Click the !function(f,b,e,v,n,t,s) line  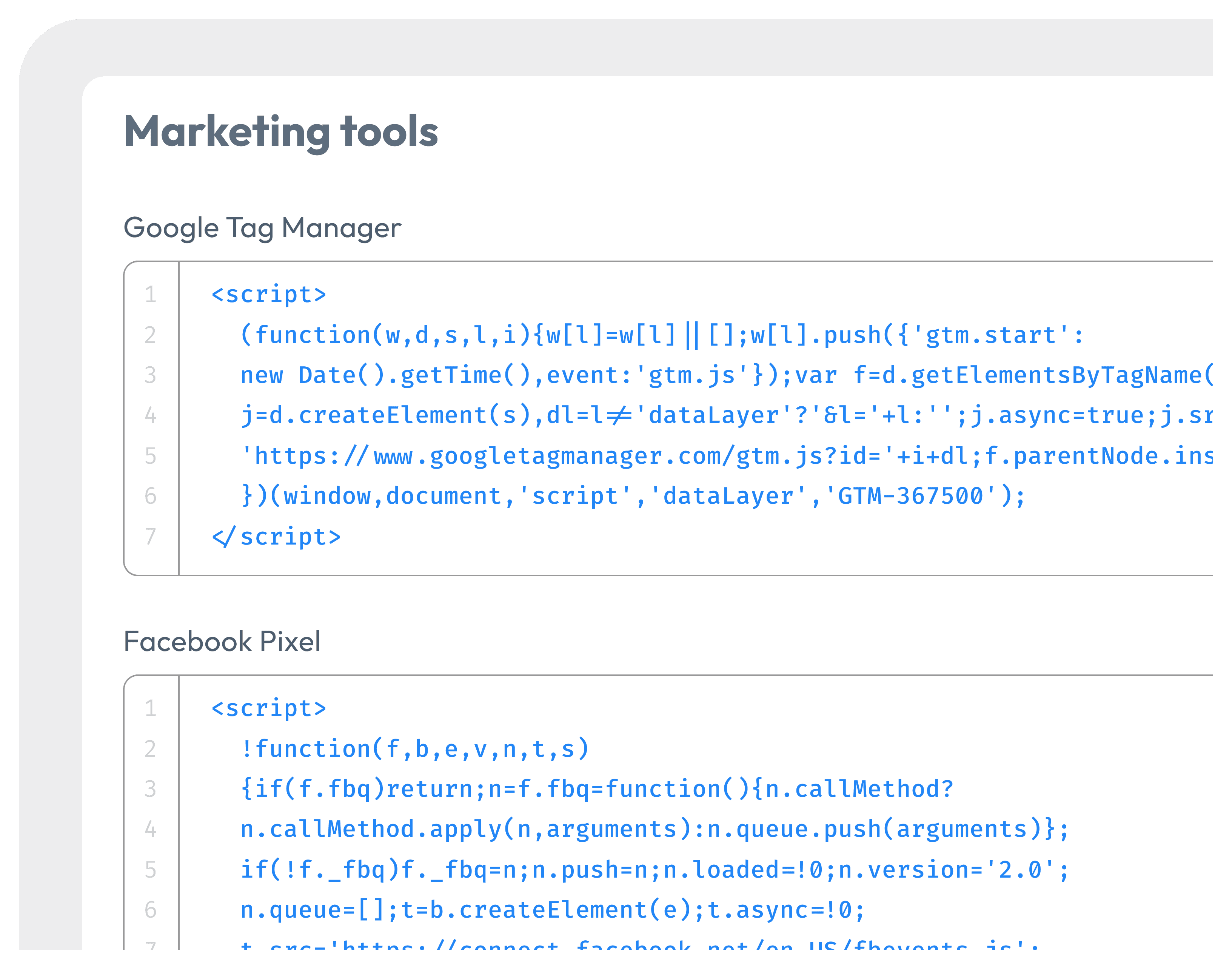tap(415, 749)
